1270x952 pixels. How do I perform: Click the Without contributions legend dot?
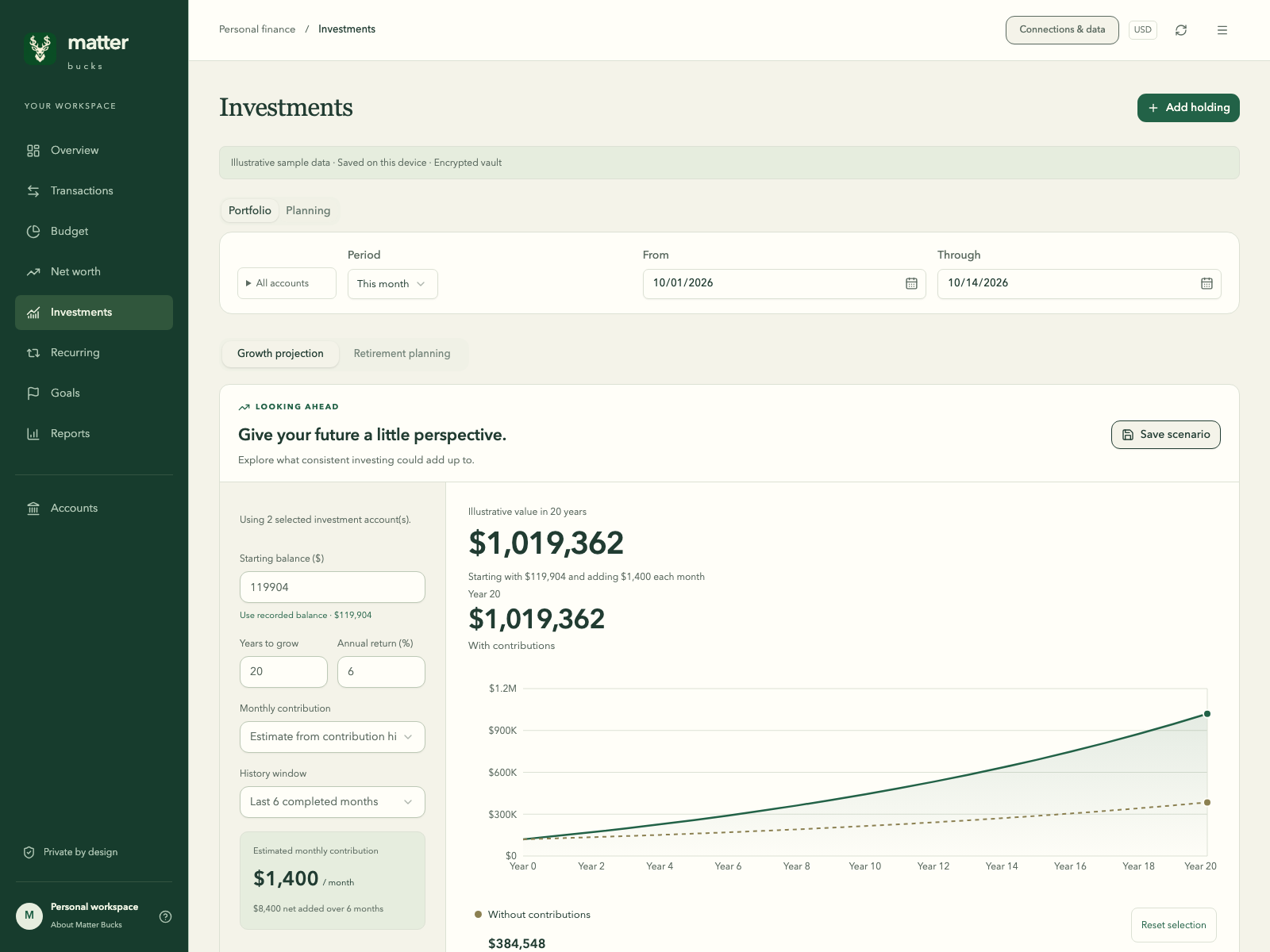(x=478, y=915)
